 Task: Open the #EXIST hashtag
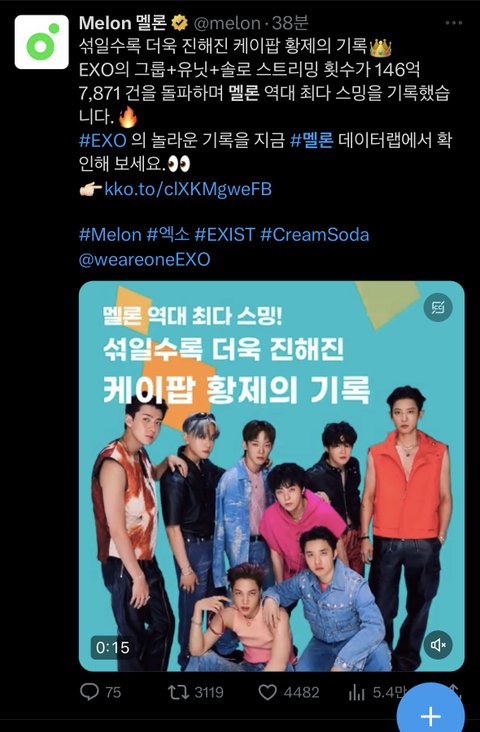tap(225, 234)
